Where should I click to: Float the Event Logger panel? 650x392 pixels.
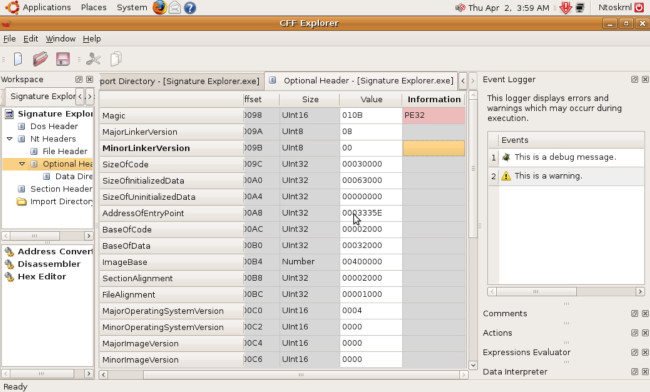(x=634, y=79)
